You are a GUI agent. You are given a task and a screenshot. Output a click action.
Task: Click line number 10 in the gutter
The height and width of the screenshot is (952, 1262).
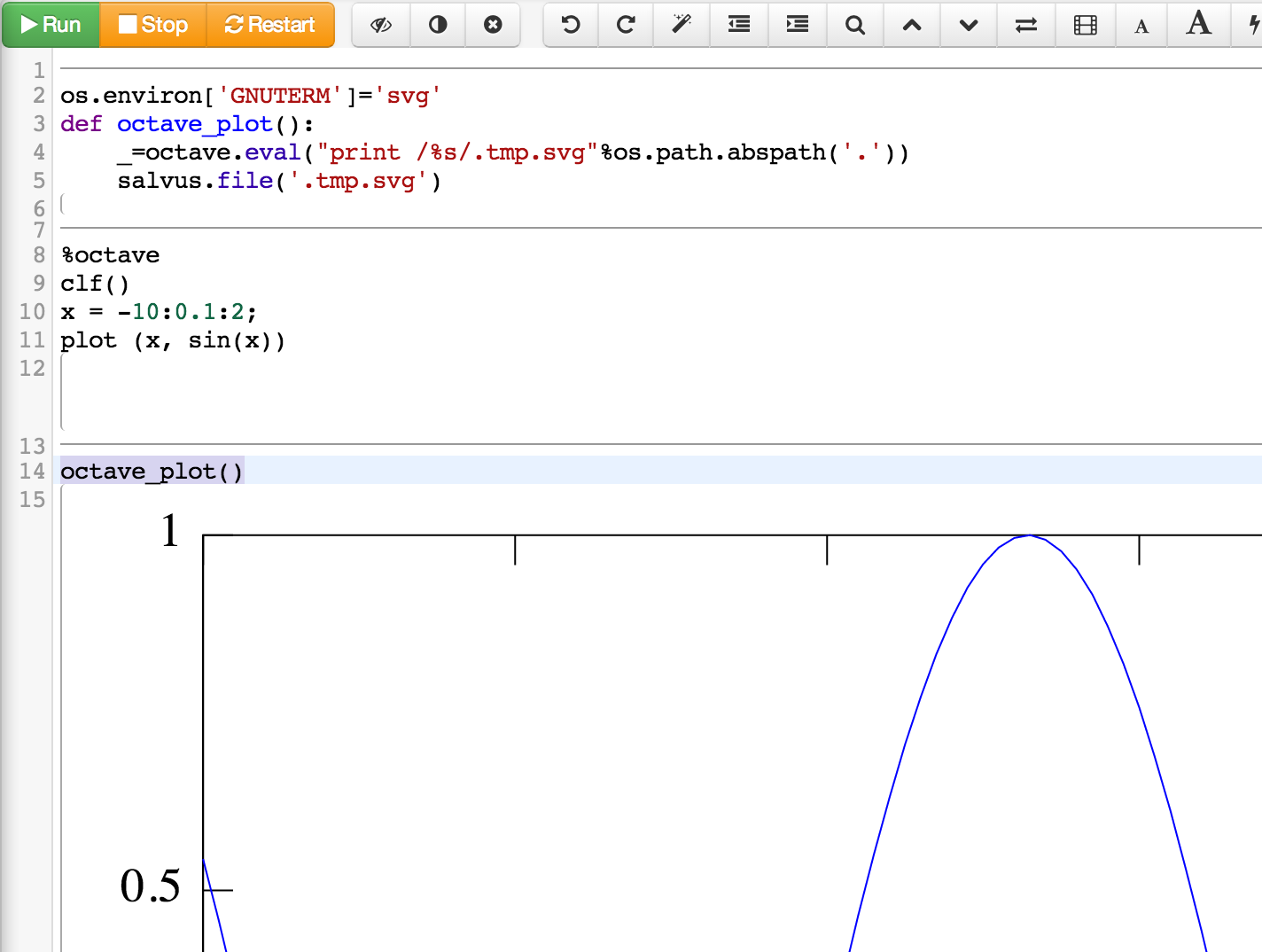click(x=32, y=311)
